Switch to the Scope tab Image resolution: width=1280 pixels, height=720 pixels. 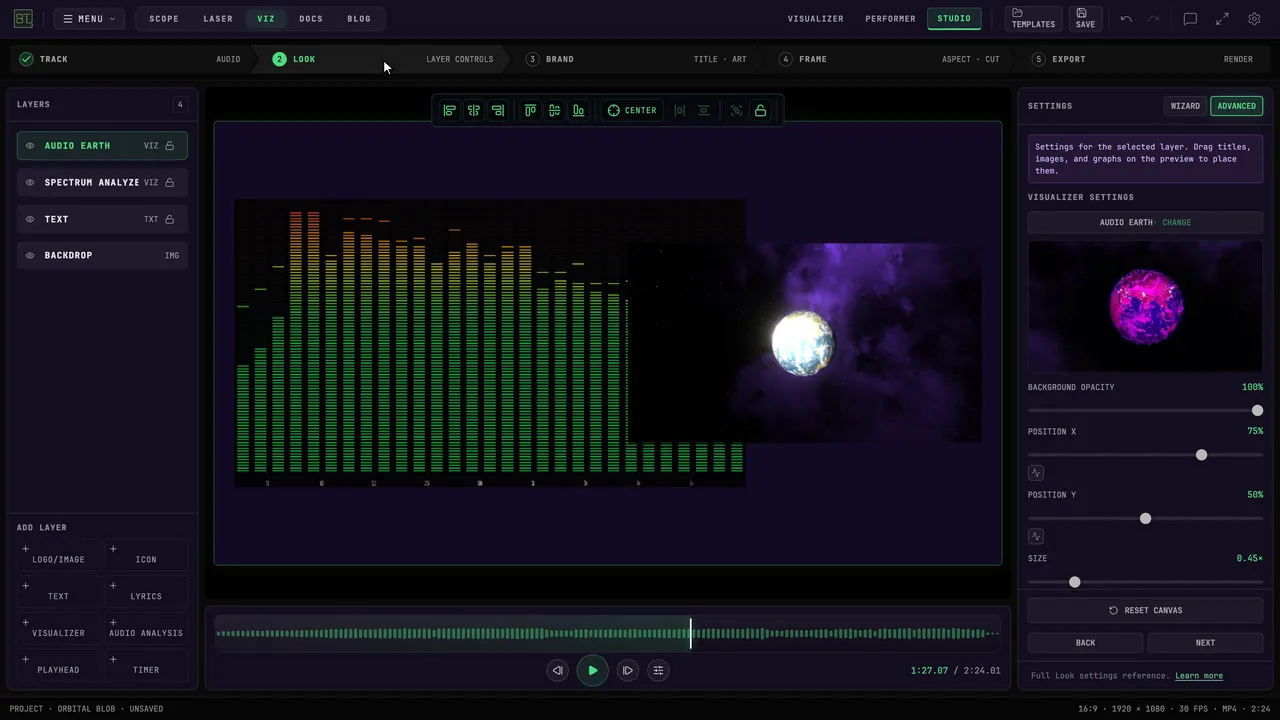click(164, 19)
